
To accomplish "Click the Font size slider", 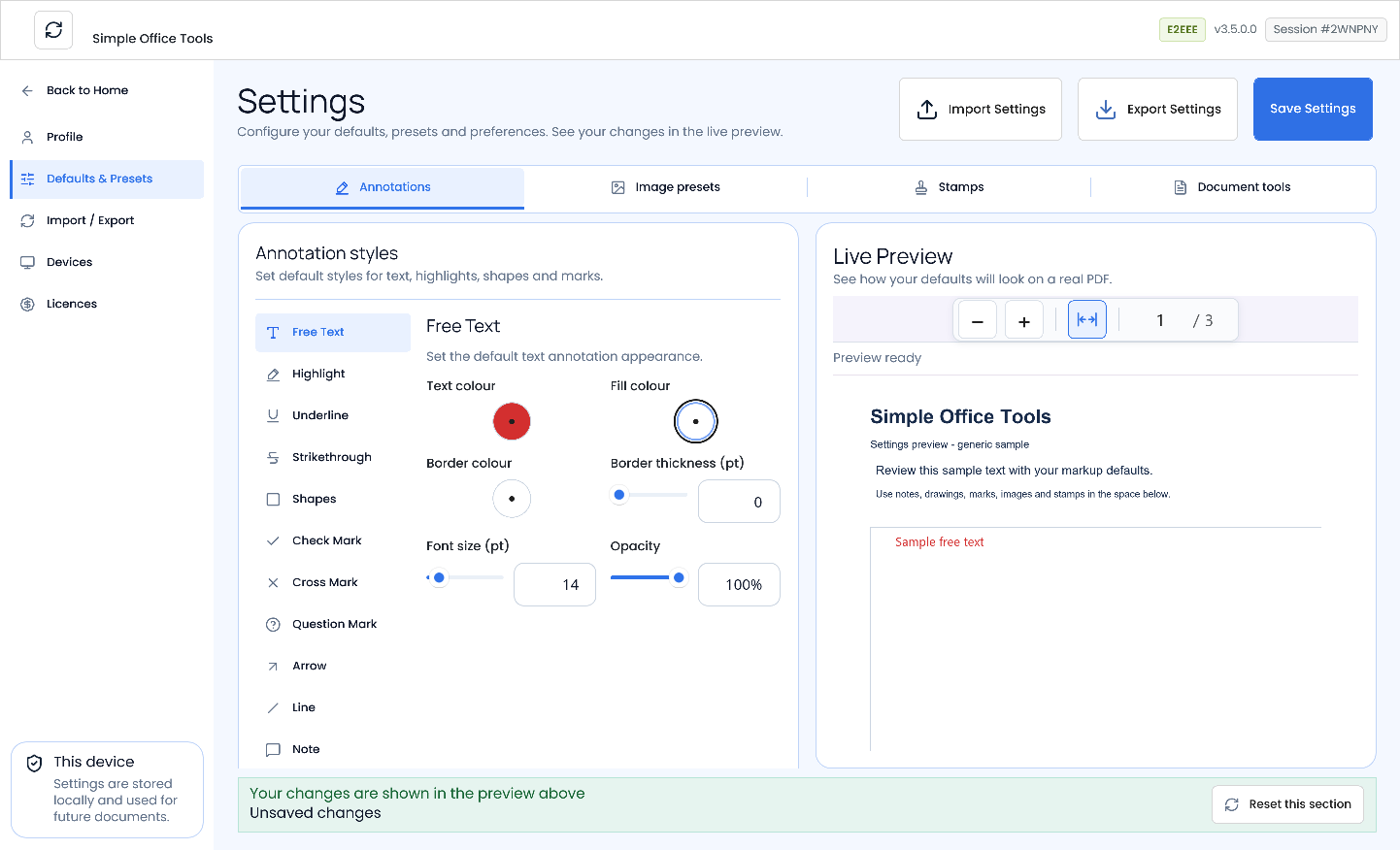I will click(x=465, y=577).
